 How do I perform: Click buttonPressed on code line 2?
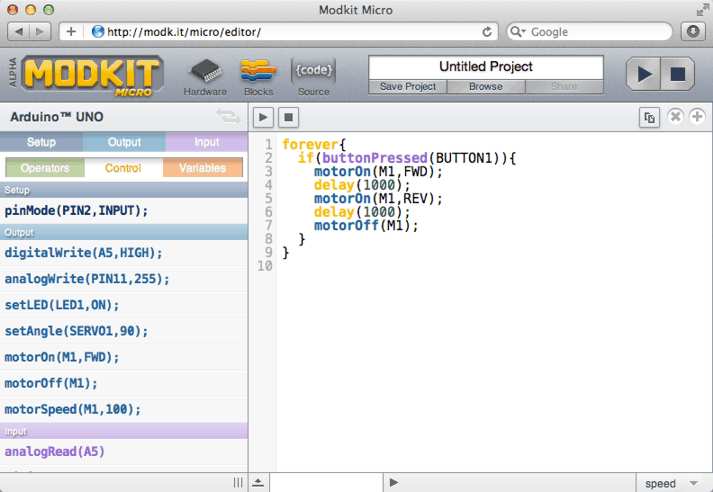pos(375,158)
